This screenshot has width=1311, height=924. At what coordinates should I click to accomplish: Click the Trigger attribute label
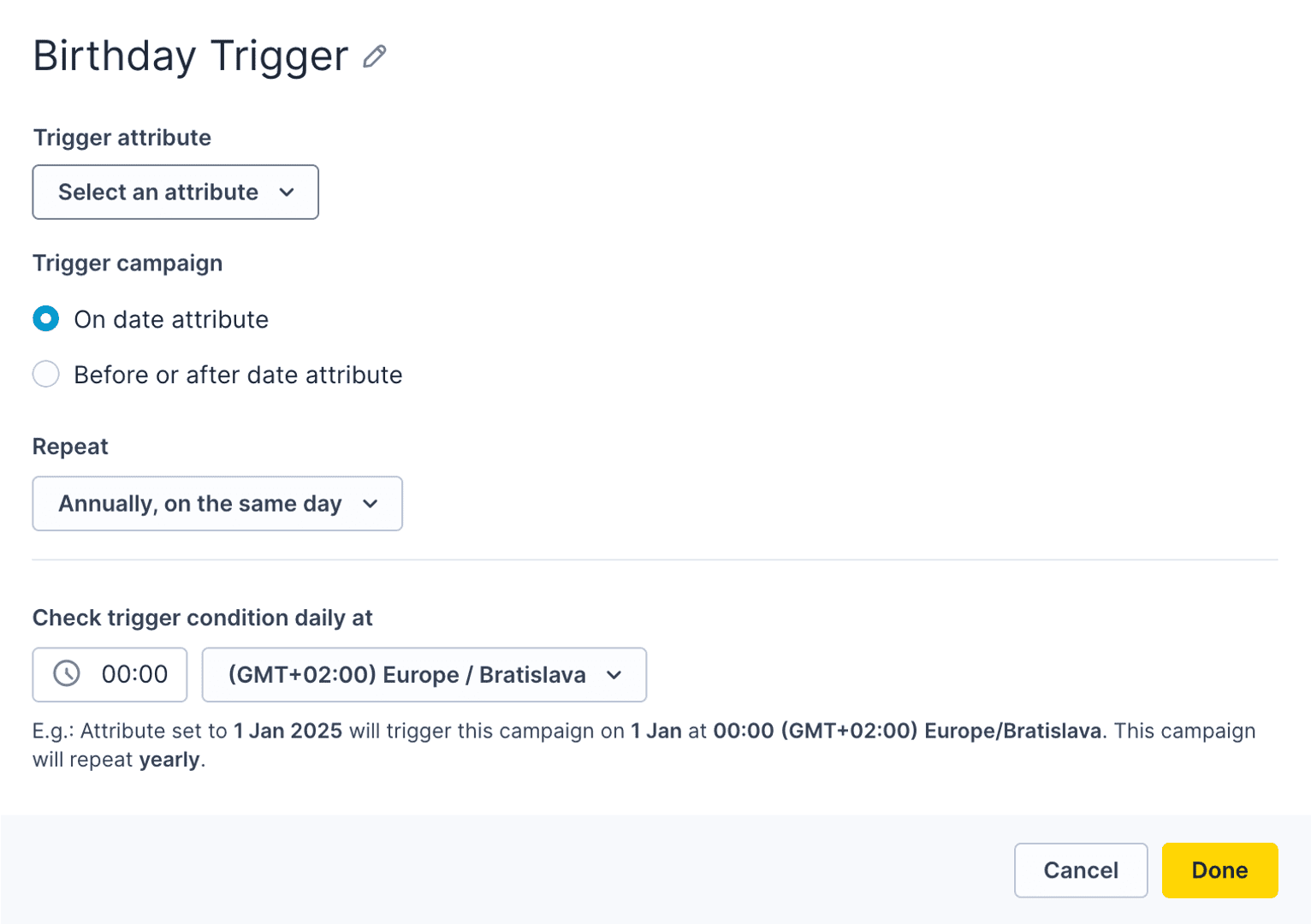coord(122,138)
